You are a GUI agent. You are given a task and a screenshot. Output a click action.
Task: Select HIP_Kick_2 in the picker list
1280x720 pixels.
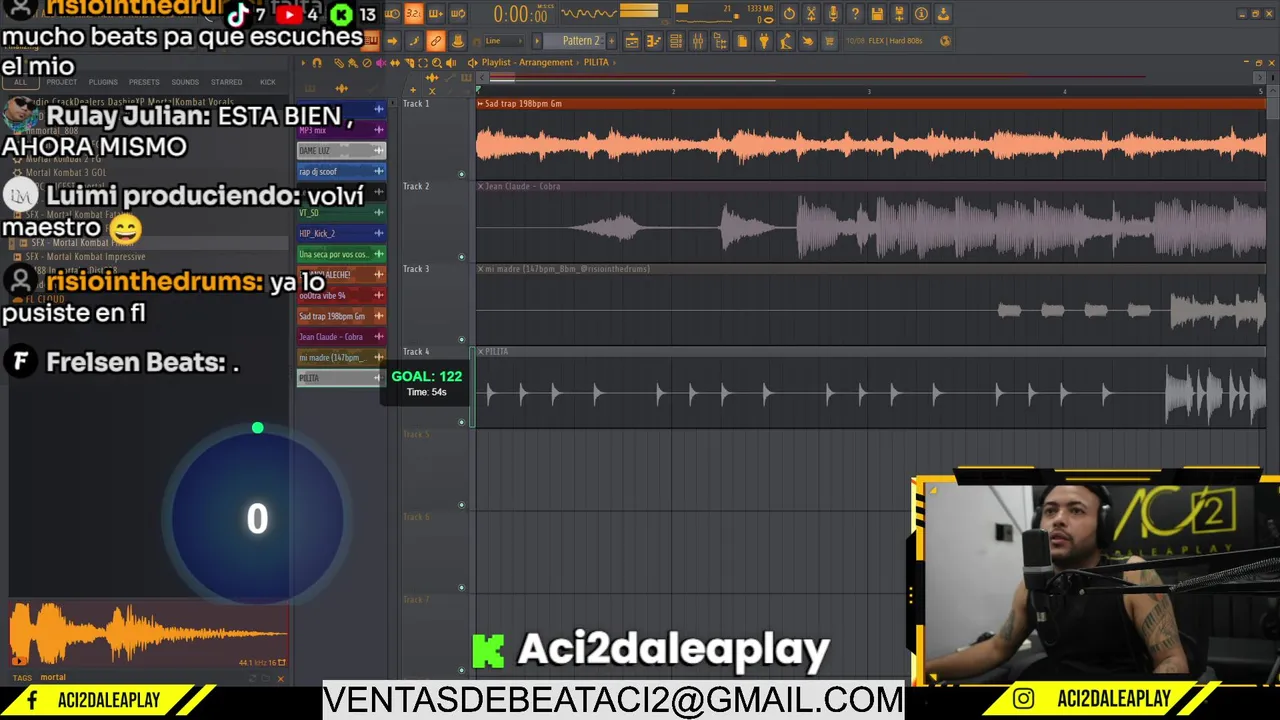(x=341, y=233)
